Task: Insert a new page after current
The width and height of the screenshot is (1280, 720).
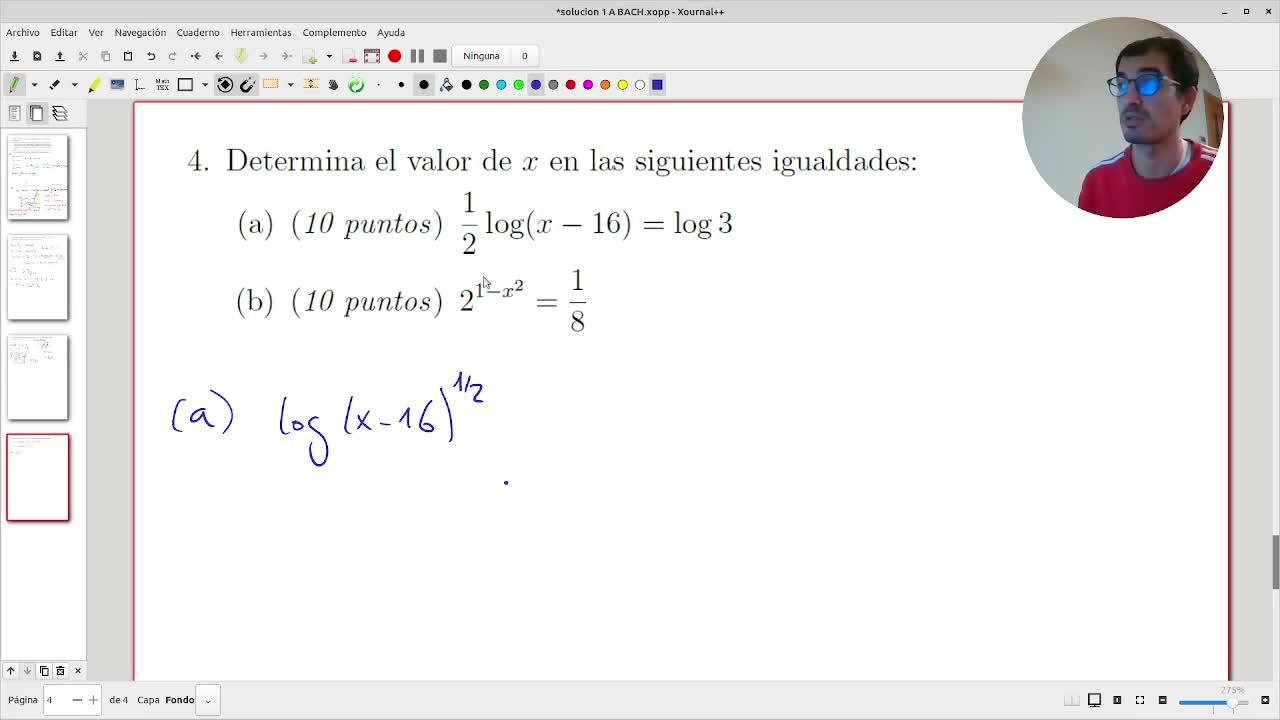Action: point(310,56)
